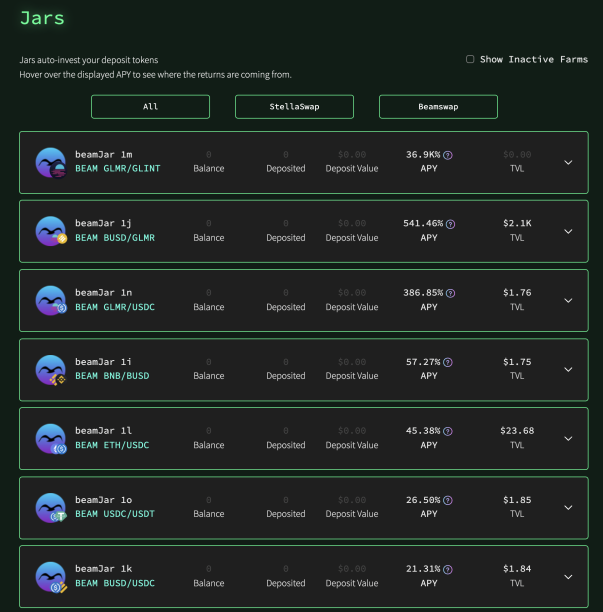Click the Jars page heading
Viewport: 603px width, 612px height.
tap(42, 18)
